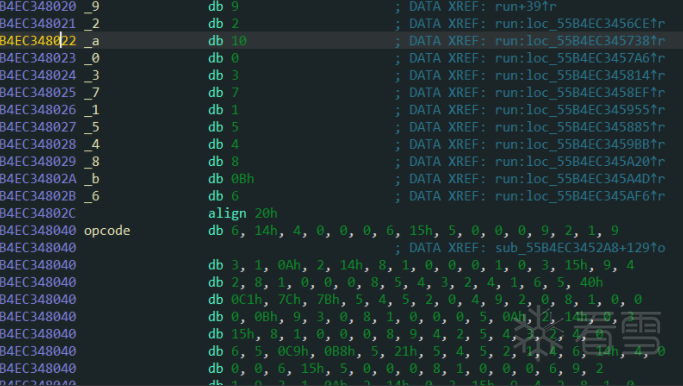Follow xref run:loc_55B4EC345885
This screenshot has height=386, width=683.
point(580,127)
